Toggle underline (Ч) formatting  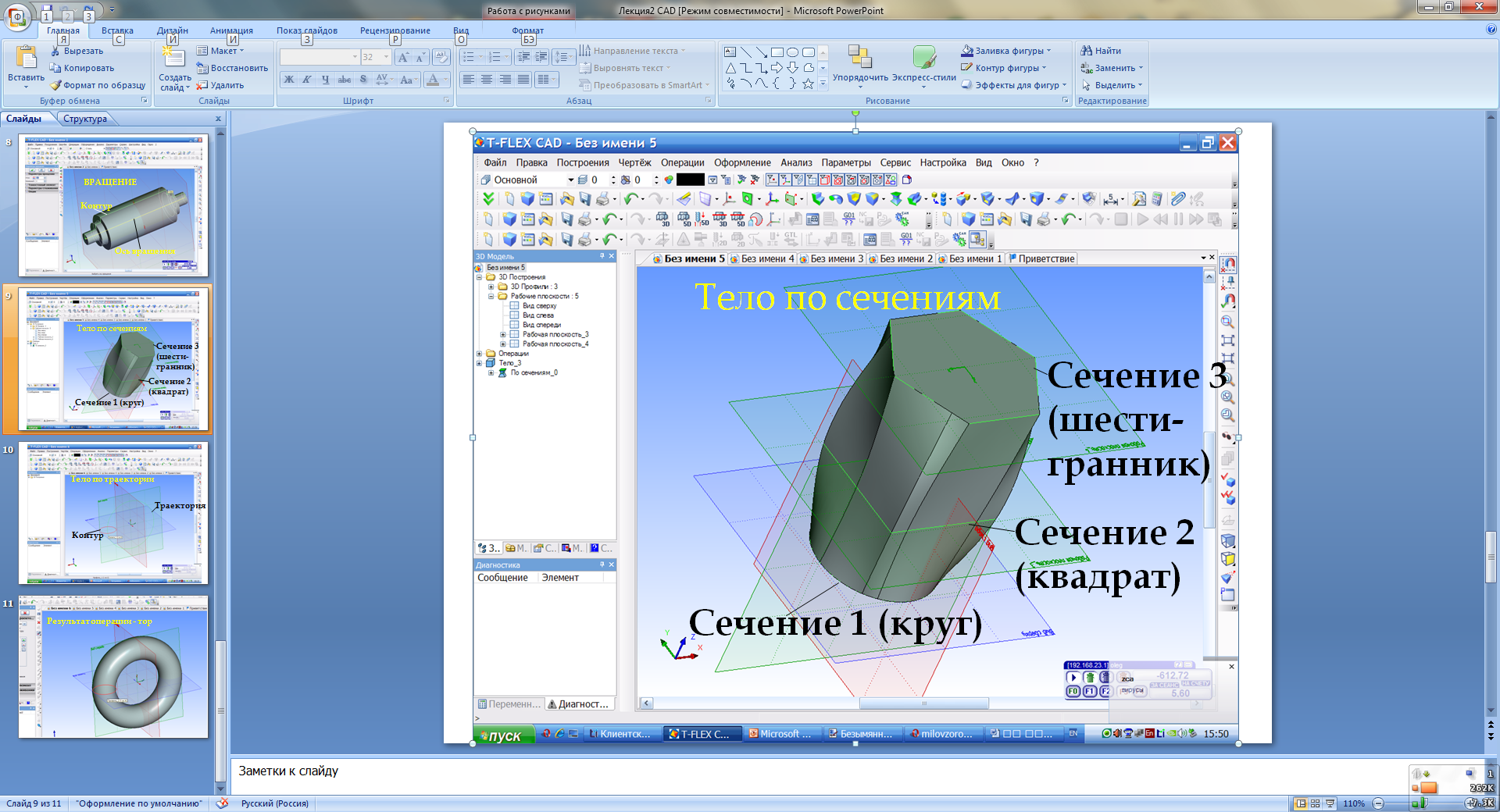click(326, 80)
